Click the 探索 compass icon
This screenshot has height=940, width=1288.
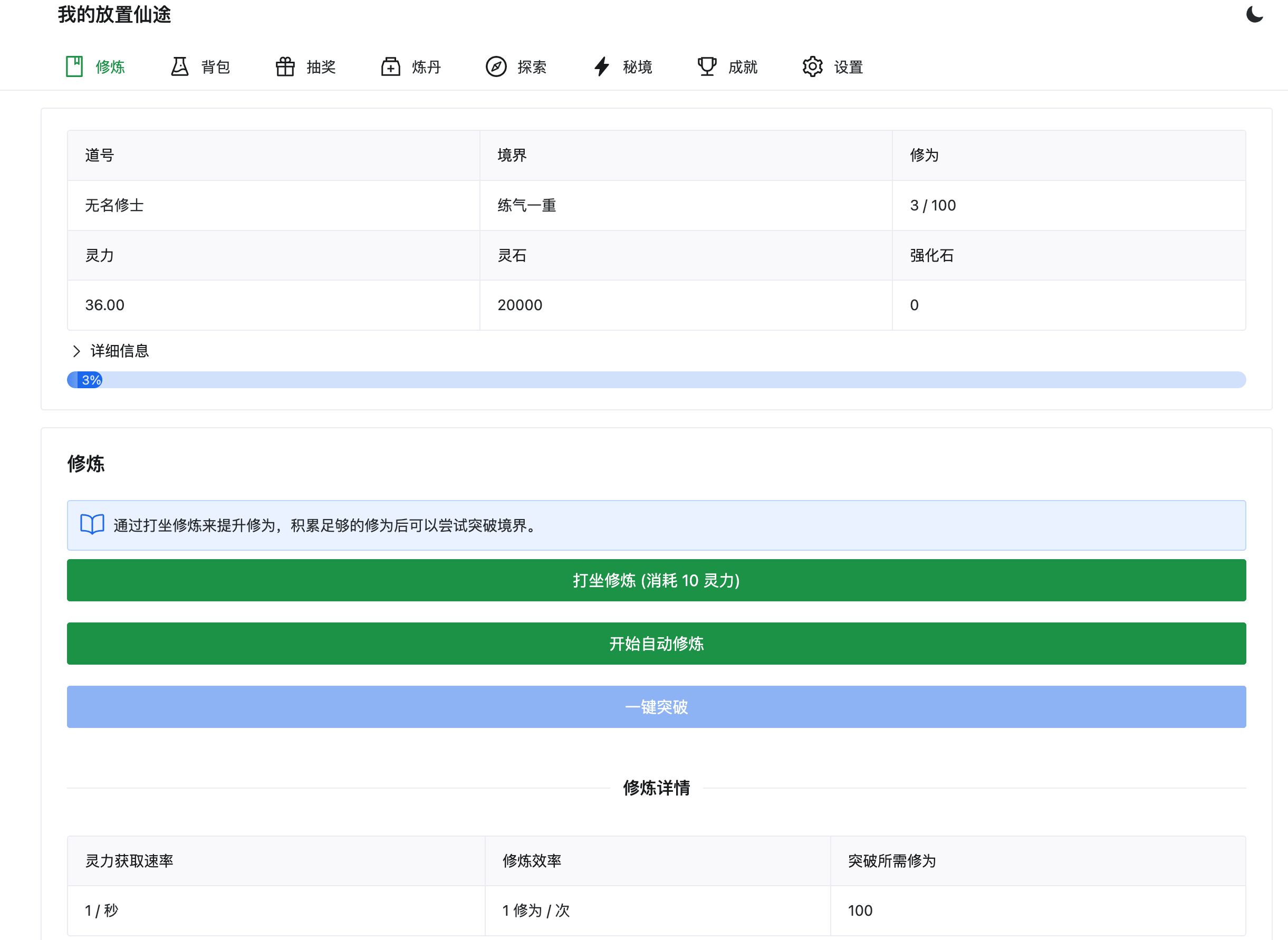pyautogui.click(x=496, y=66)
